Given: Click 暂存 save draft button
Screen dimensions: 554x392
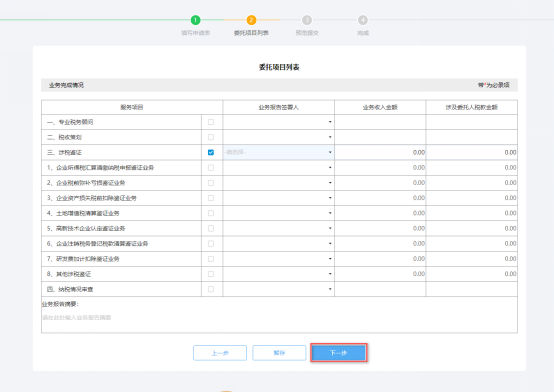Looking at the screenshot, I should [279, 353].
